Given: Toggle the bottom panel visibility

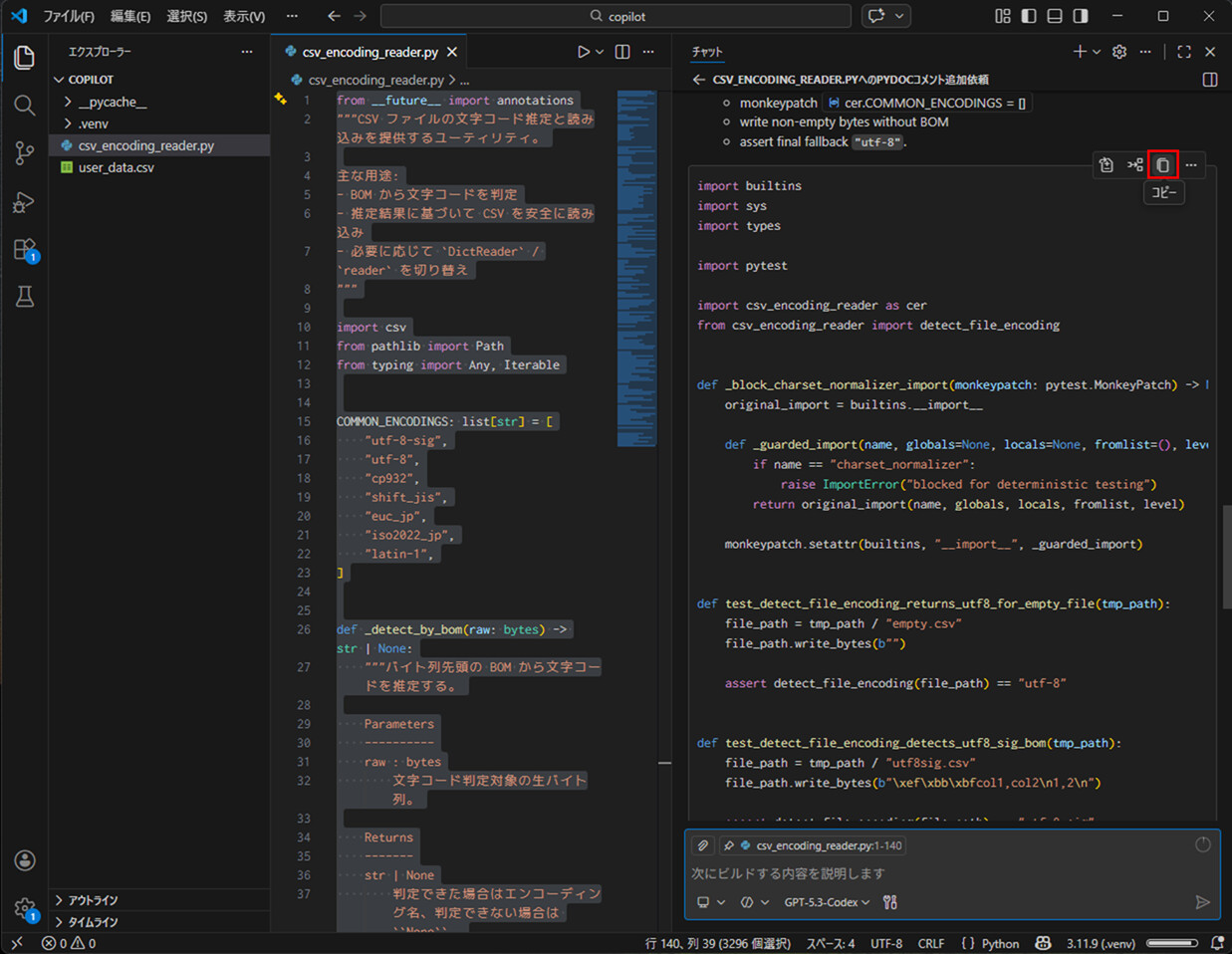Looking at the screenshot, I should [x=1054, y=15].
